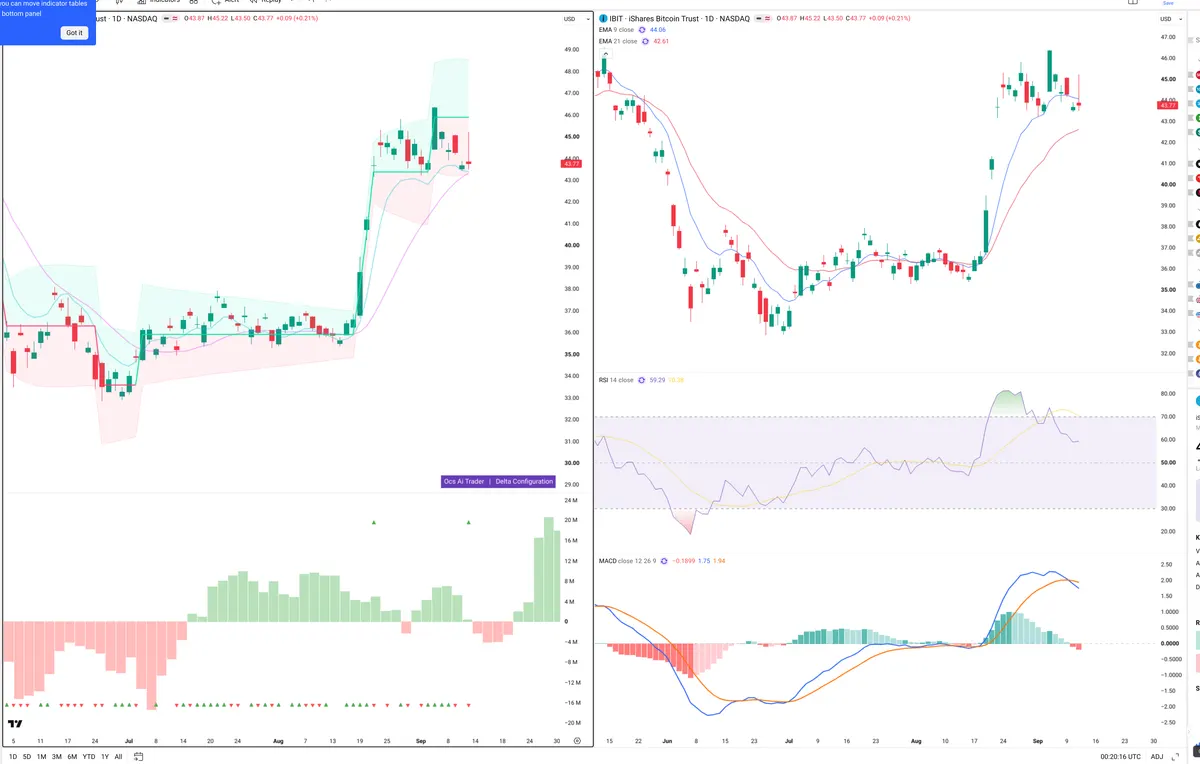Viewport: 1200px width, 764px height.
Task: Select the 5D time range
Action: (x=27, y=757)
